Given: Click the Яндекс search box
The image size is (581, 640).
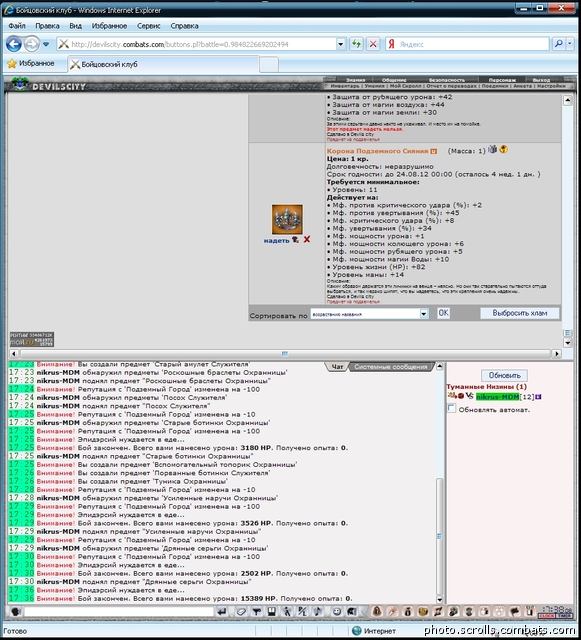Looking at the screenshot, I should 467,44.
